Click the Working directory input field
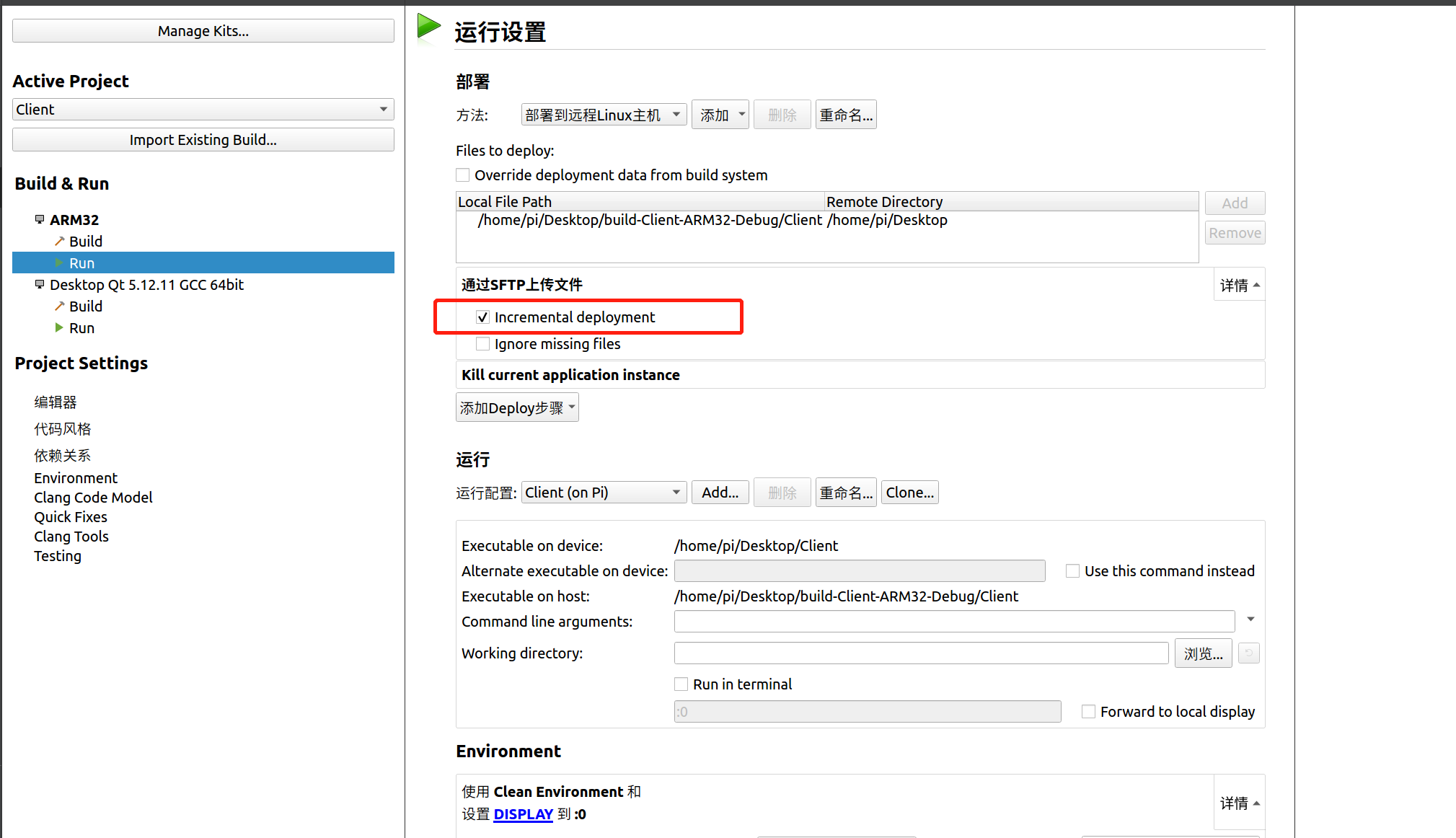Screen dimensions: 1456x838 pyautogui.click(x=921, y=653)
